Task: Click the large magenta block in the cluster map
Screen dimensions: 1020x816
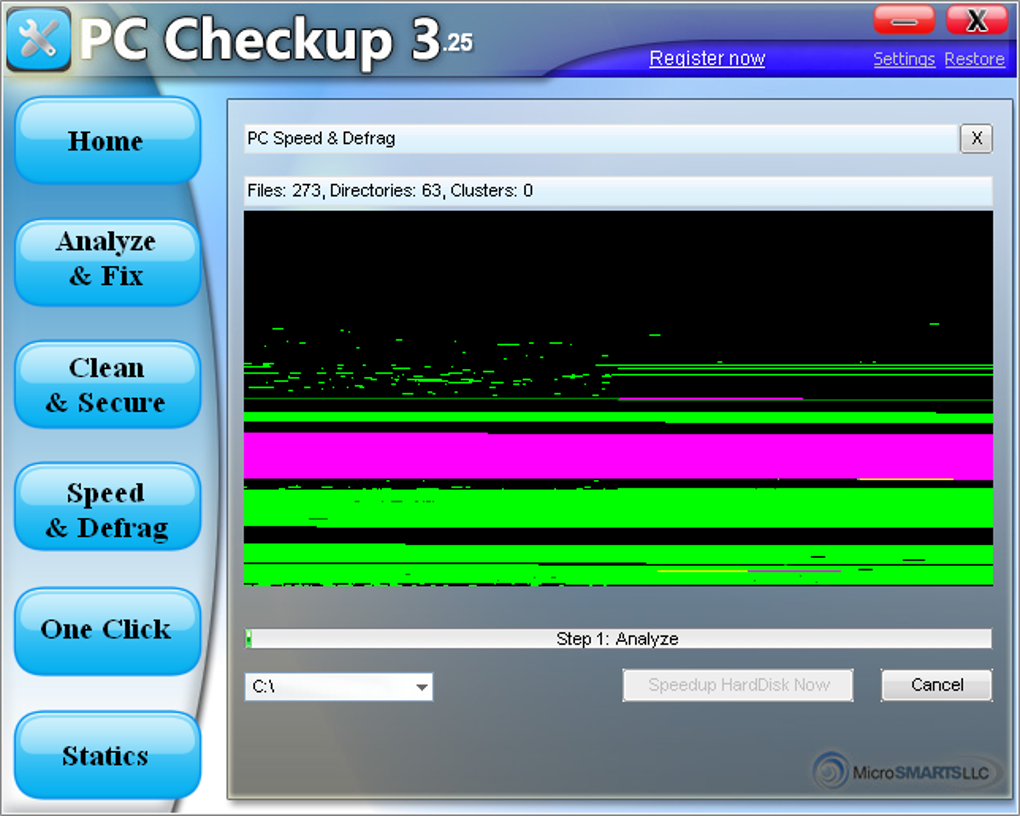Action: [618, 456]
